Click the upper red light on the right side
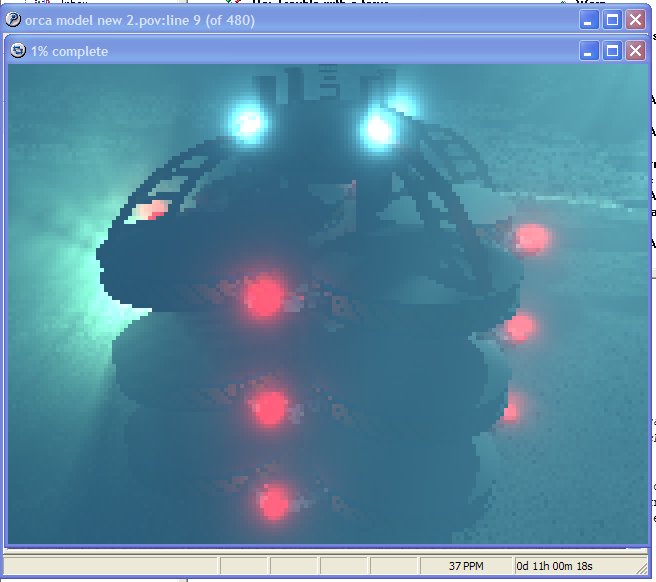This screenshot has width=656, height=582. [531, 238]
